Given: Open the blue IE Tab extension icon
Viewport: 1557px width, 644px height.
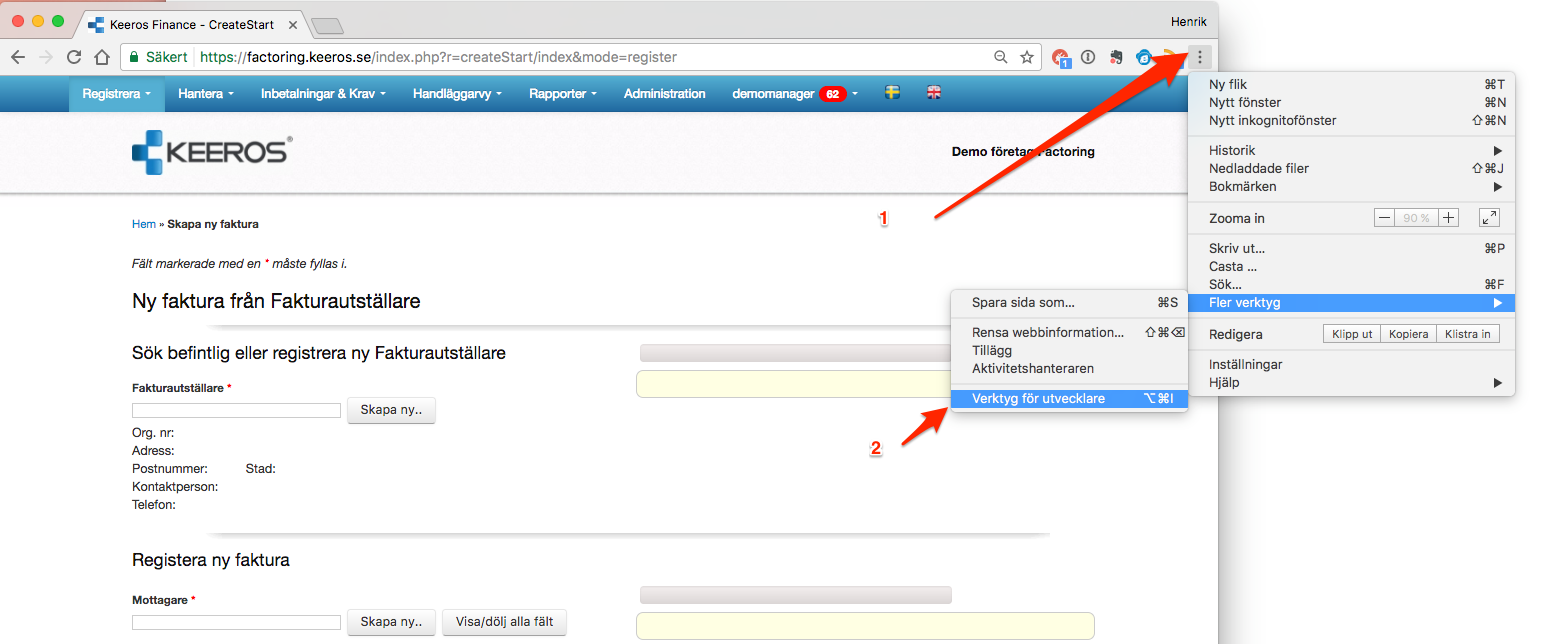Looking at the screenshot, I should (1144, 57).
